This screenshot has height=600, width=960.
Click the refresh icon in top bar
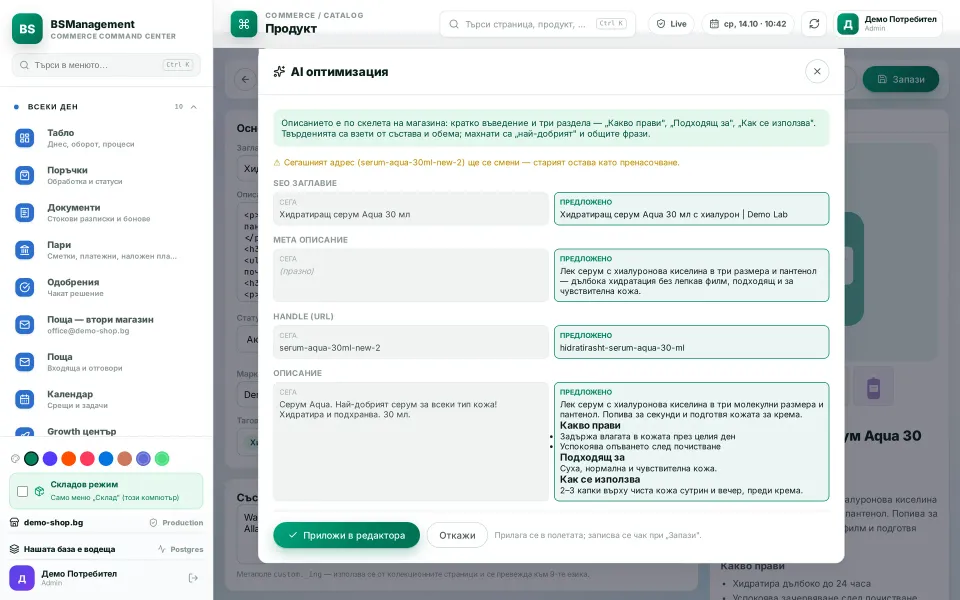[x=814, y=24]
